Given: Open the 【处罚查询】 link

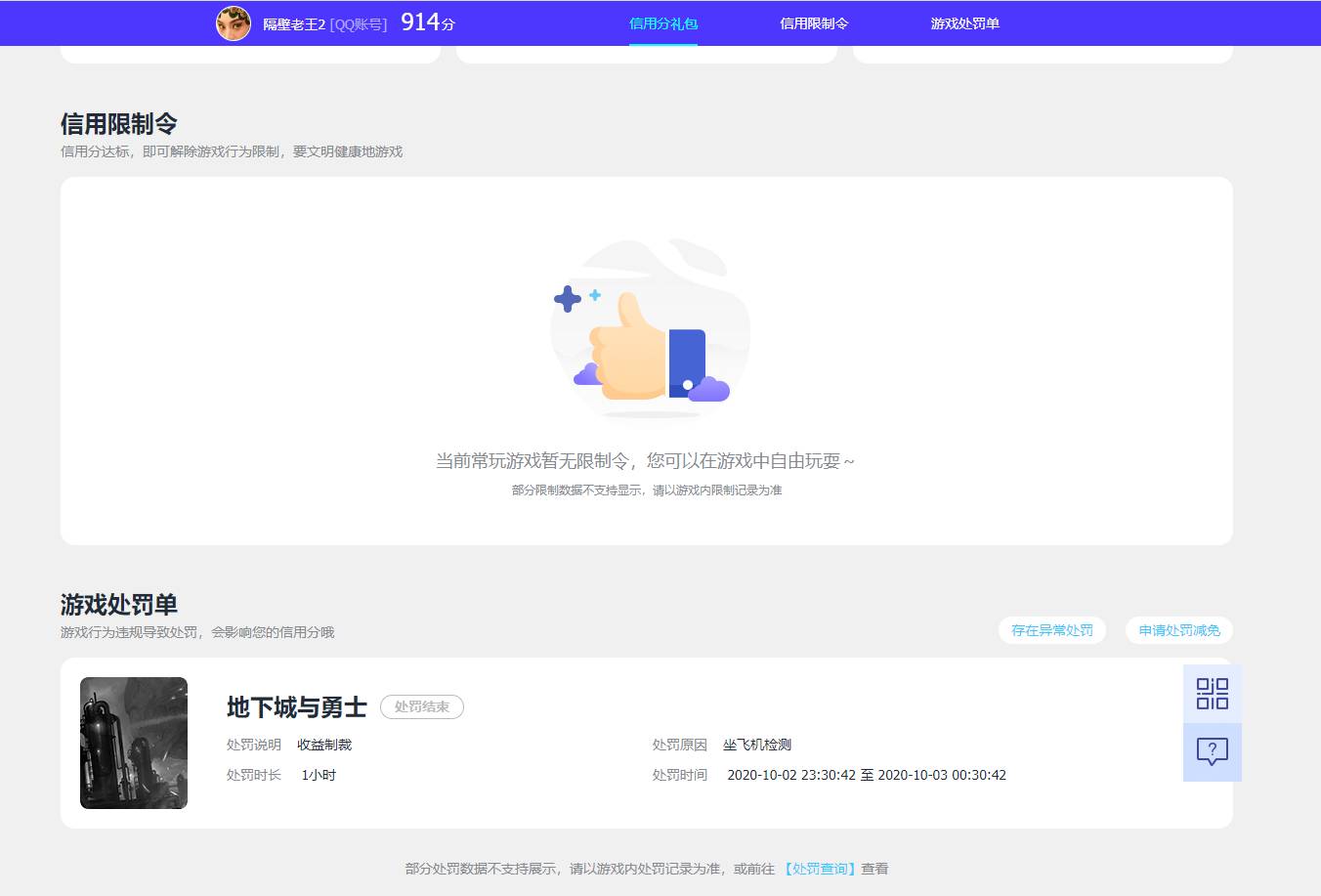Looking at the screenshot, I should tap(821, 868).
